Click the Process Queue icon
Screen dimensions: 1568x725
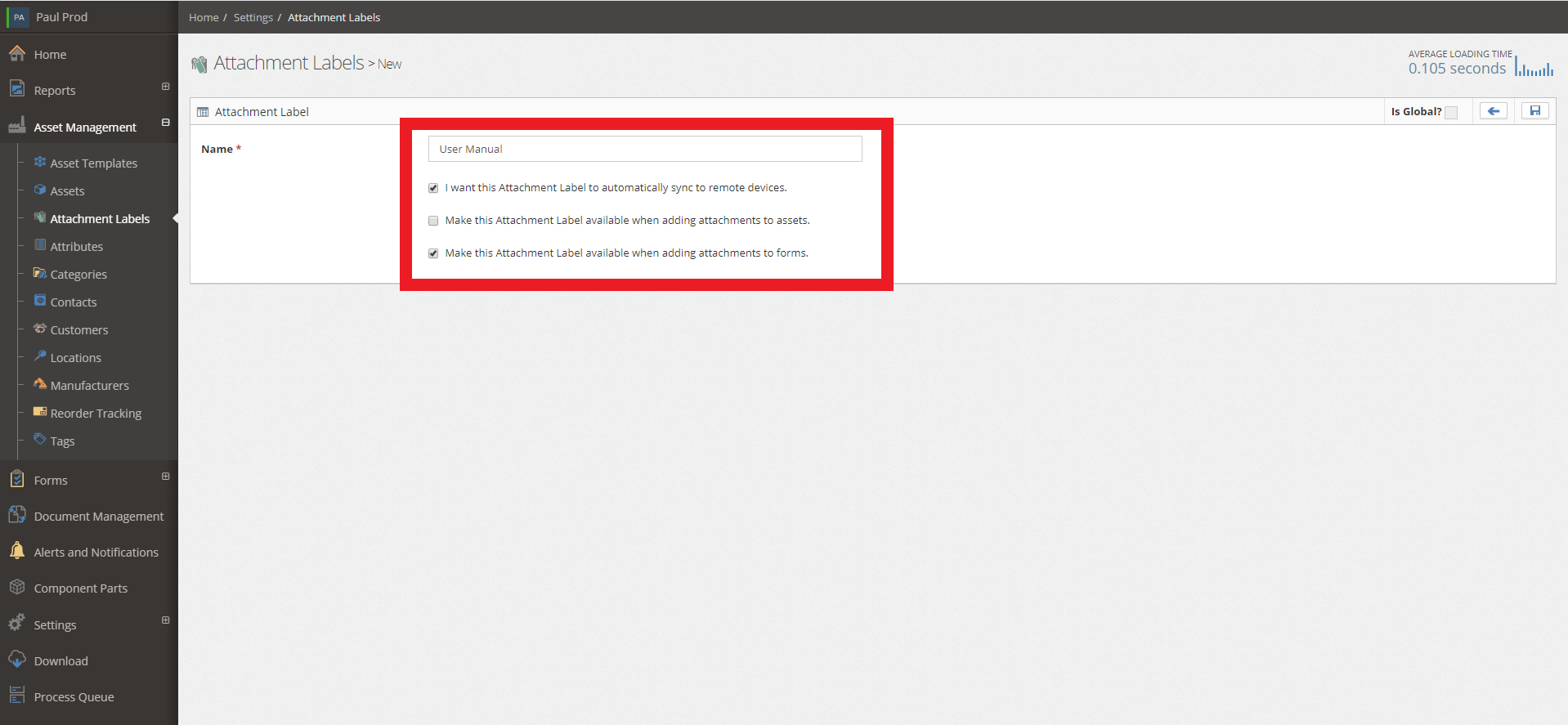click(17, 696)
